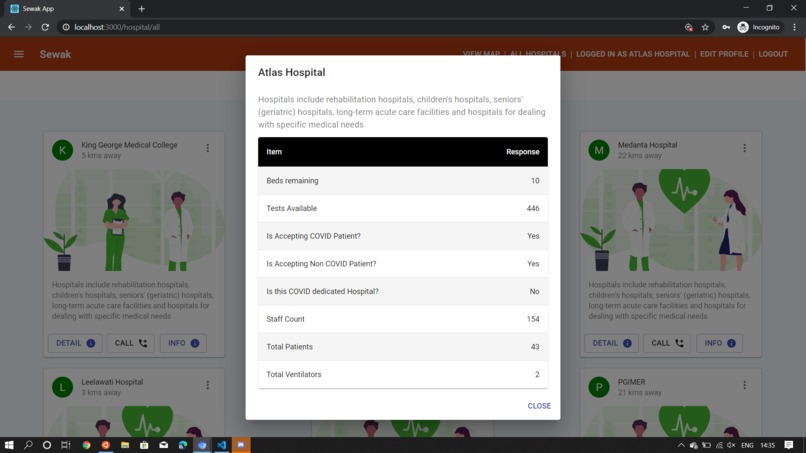
Task: Show Info for Medanta Hospital
Action: [719, 343]
